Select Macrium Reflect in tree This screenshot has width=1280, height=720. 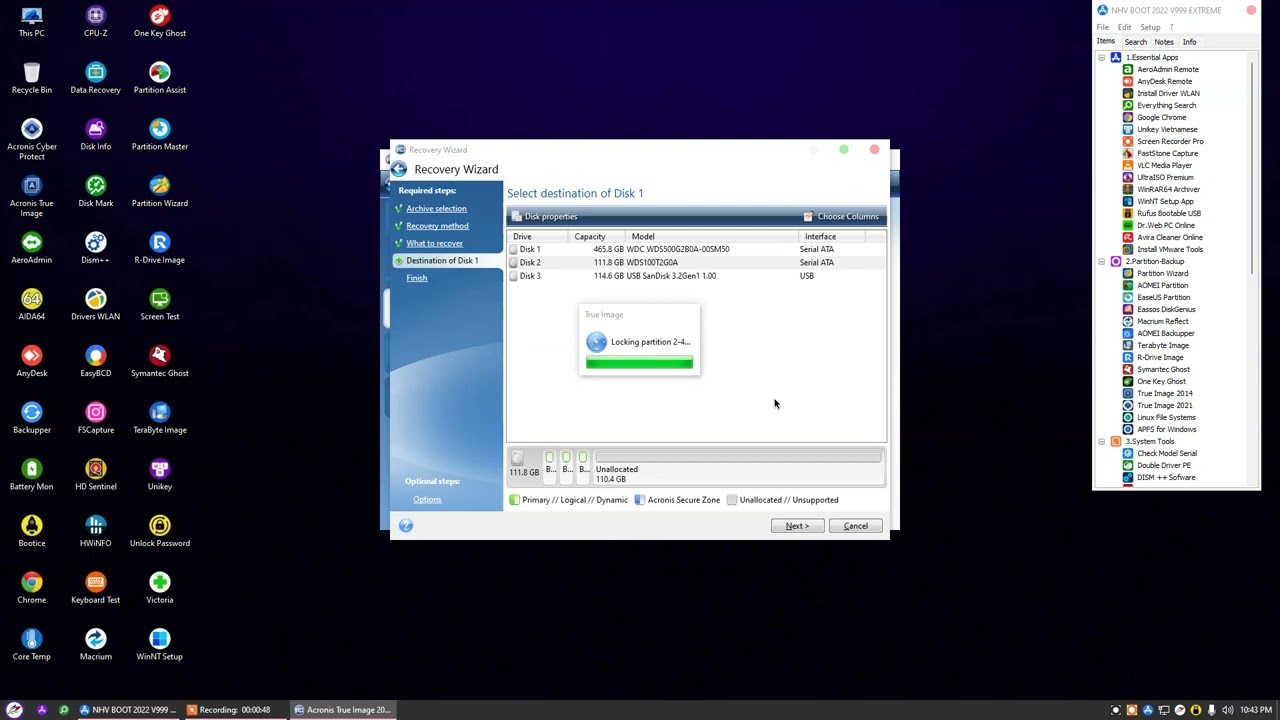tap(1155, 321)
